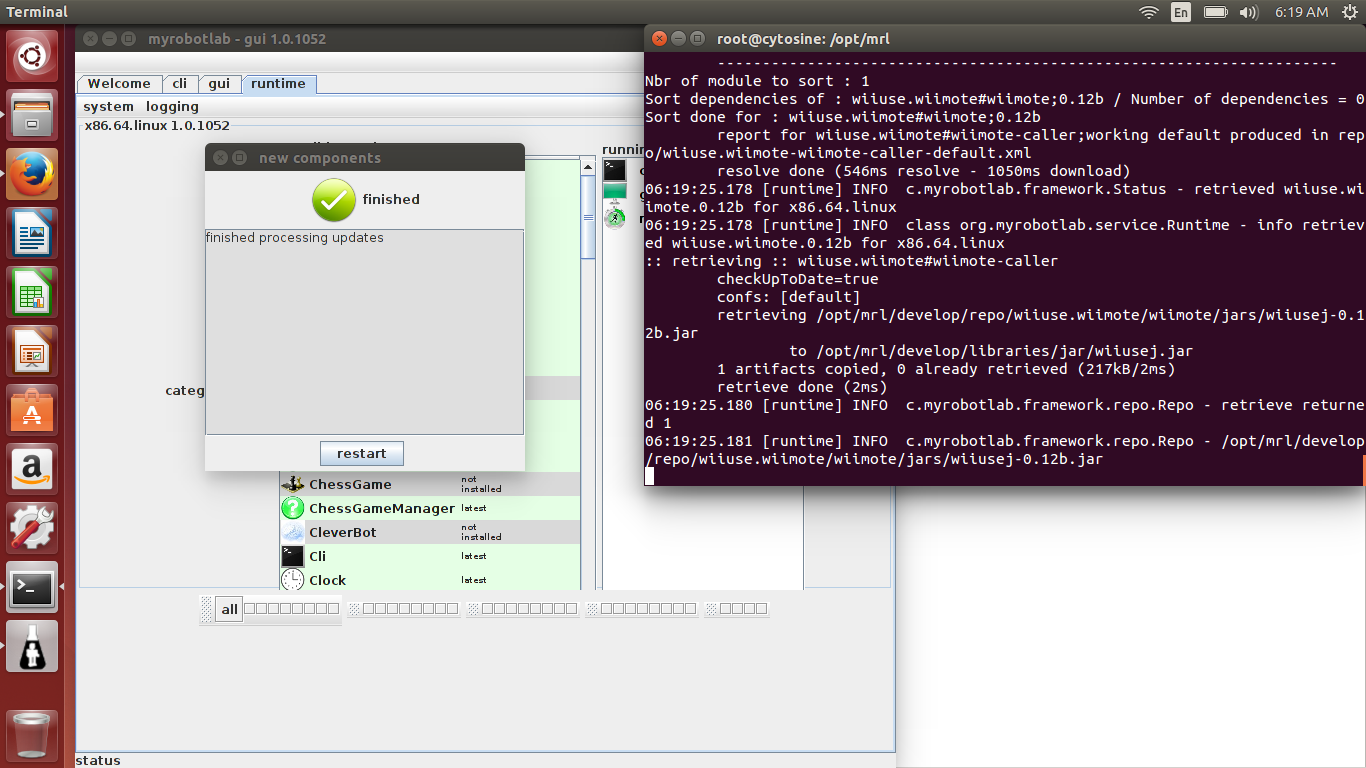Viewport: 1366px width, 768px height.
Task: Open the battery indicator menu
Action: [x=1215, y=12]
